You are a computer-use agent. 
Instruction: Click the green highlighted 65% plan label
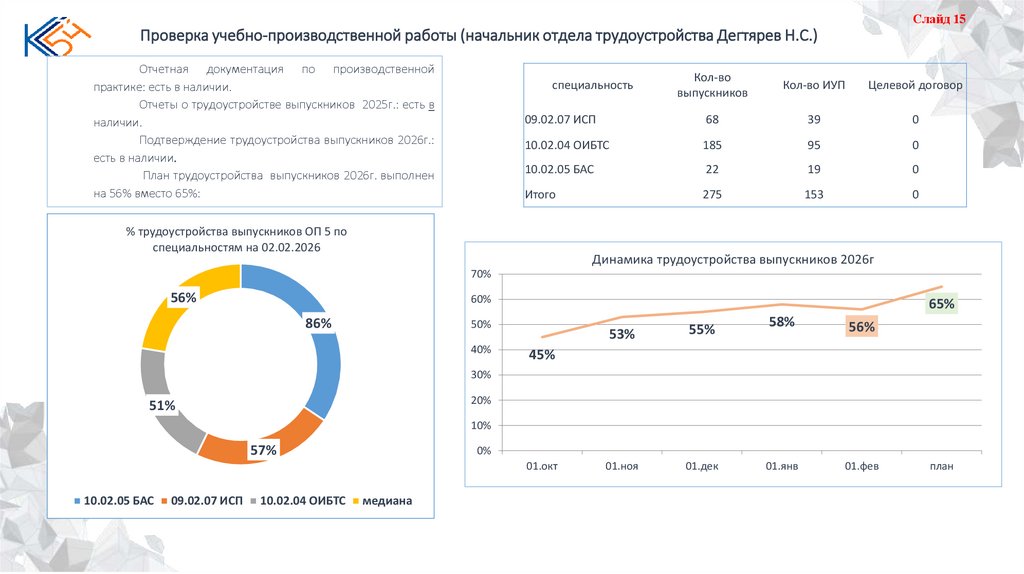(x=942, y=304)
